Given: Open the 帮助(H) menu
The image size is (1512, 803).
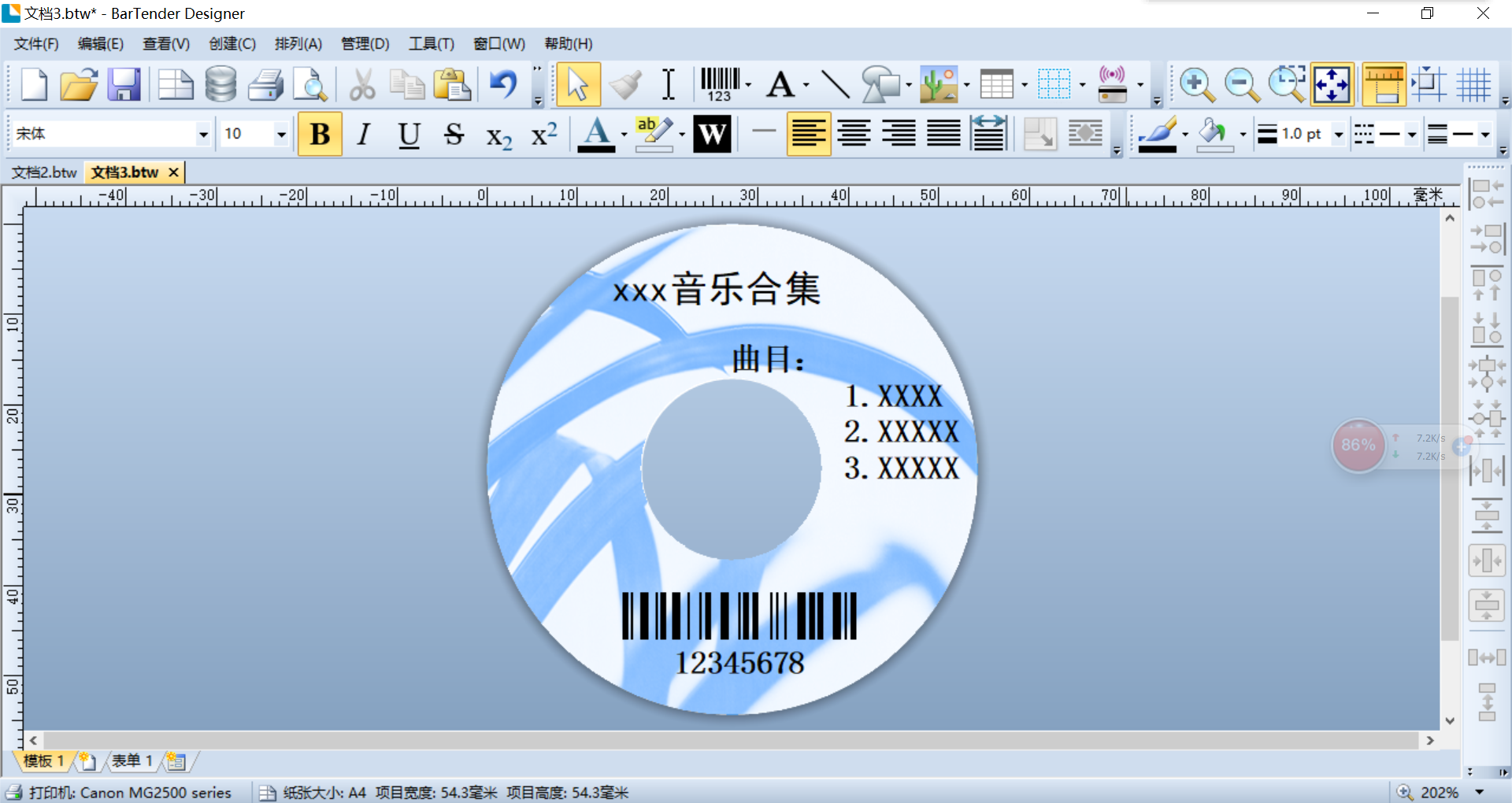Looking at the screenshot, I should pos(568,44).
